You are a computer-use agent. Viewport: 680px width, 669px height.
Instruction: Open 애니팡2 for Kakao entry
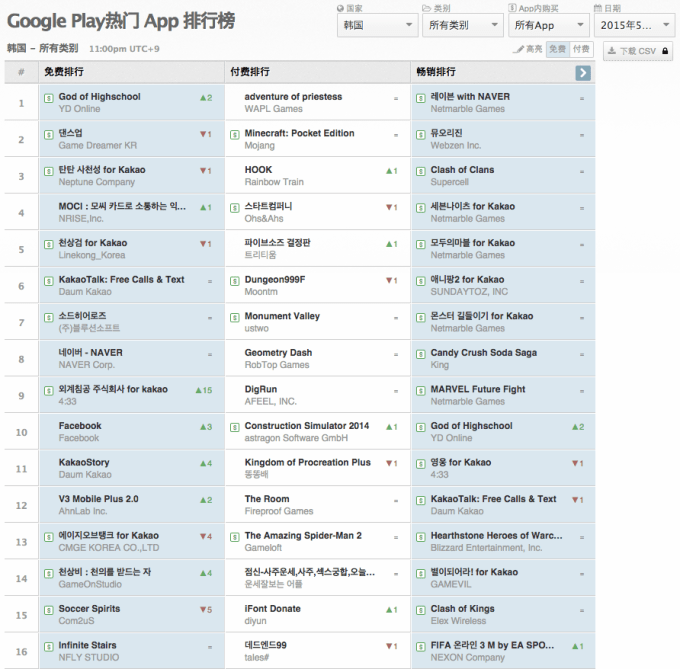pos(467,280)
